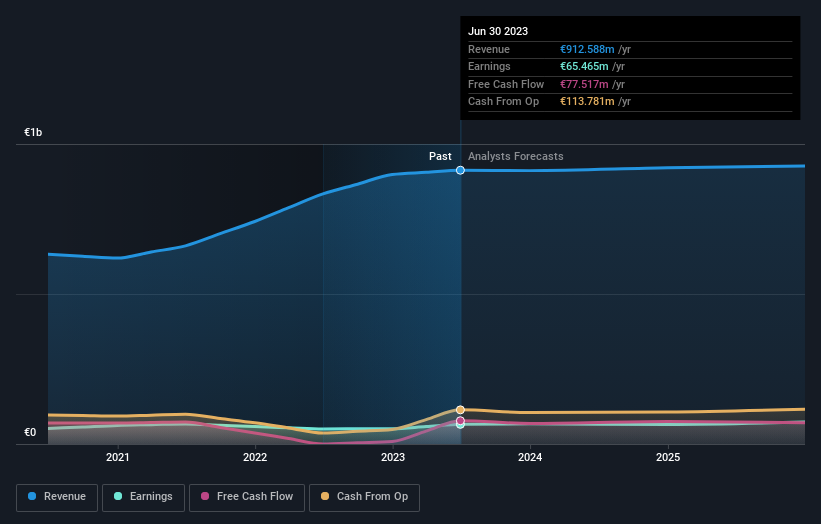821x524 pixels.
Task: Click the €912.588m revenue value
Action: point(587,49)
